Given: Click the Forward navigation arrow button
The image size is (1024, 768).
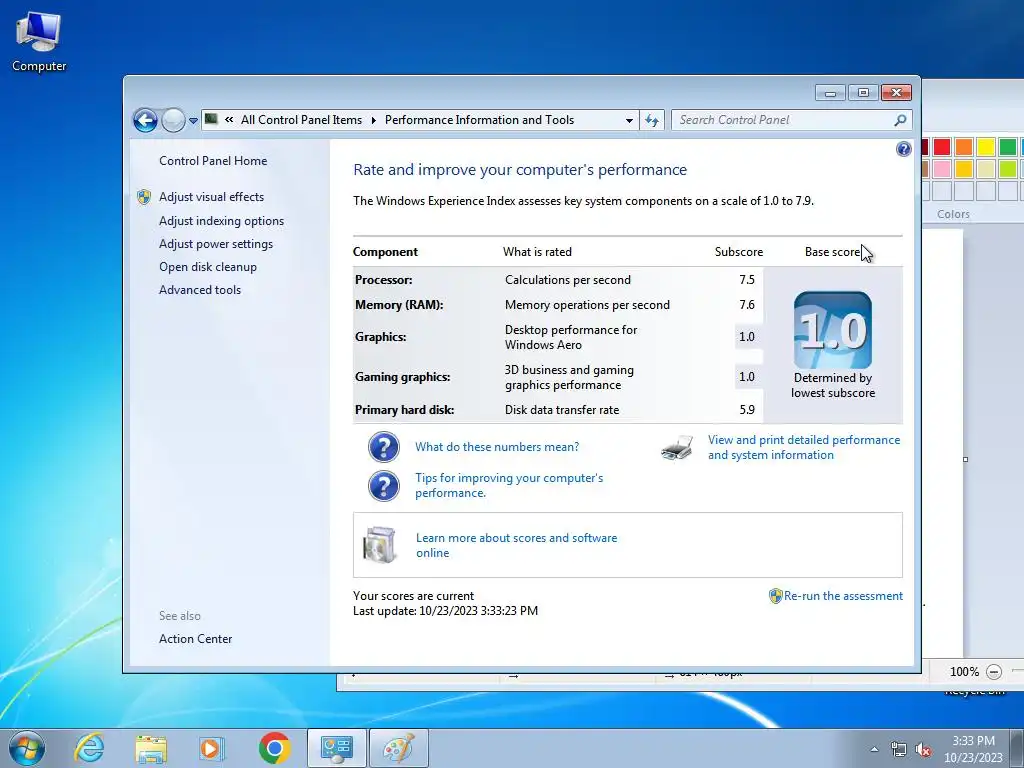Looking at the screenshot, I should coord(173,120).
